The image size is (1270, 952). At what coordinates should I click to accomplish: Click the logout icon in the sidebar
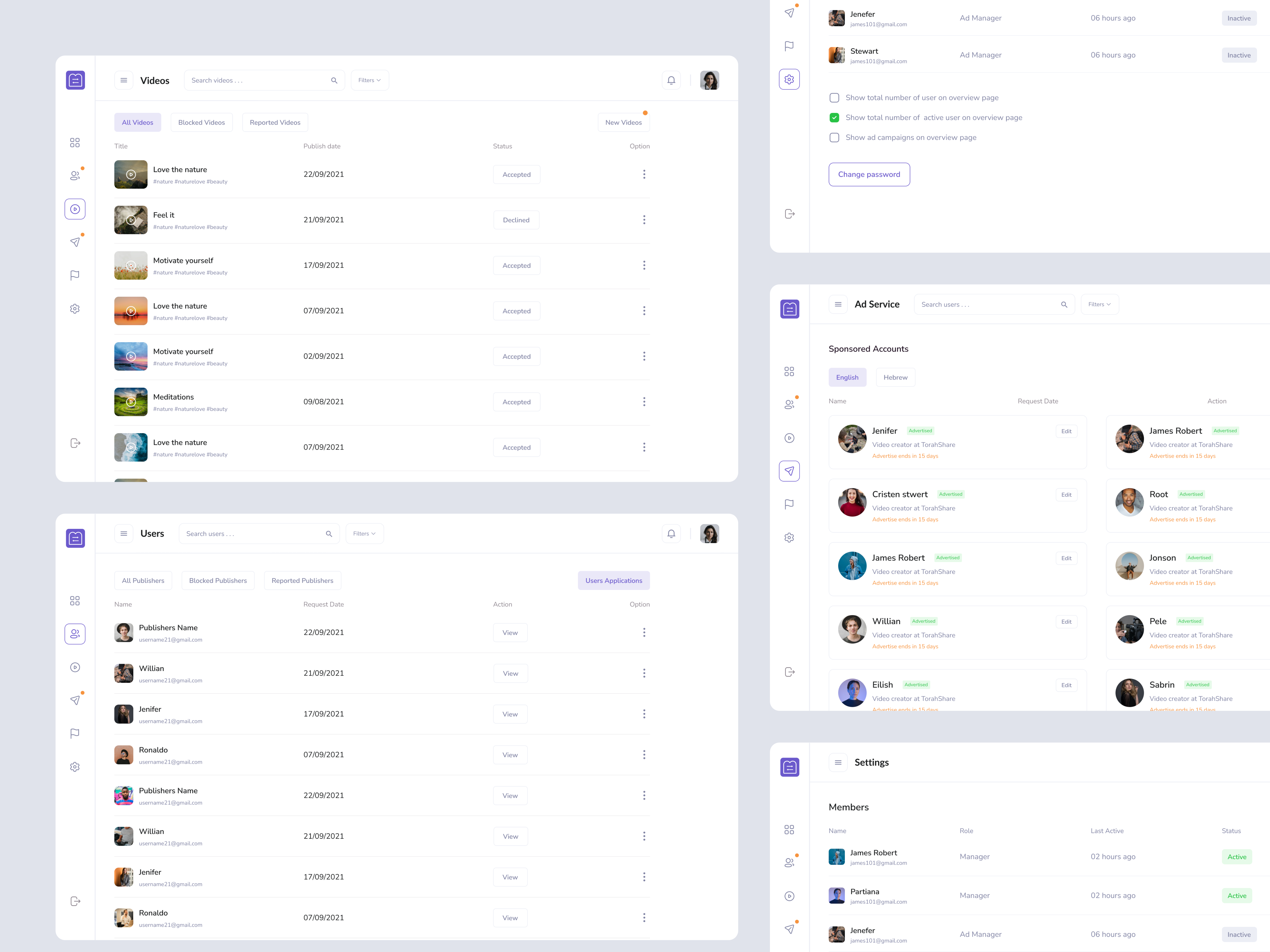pos(75,442)
